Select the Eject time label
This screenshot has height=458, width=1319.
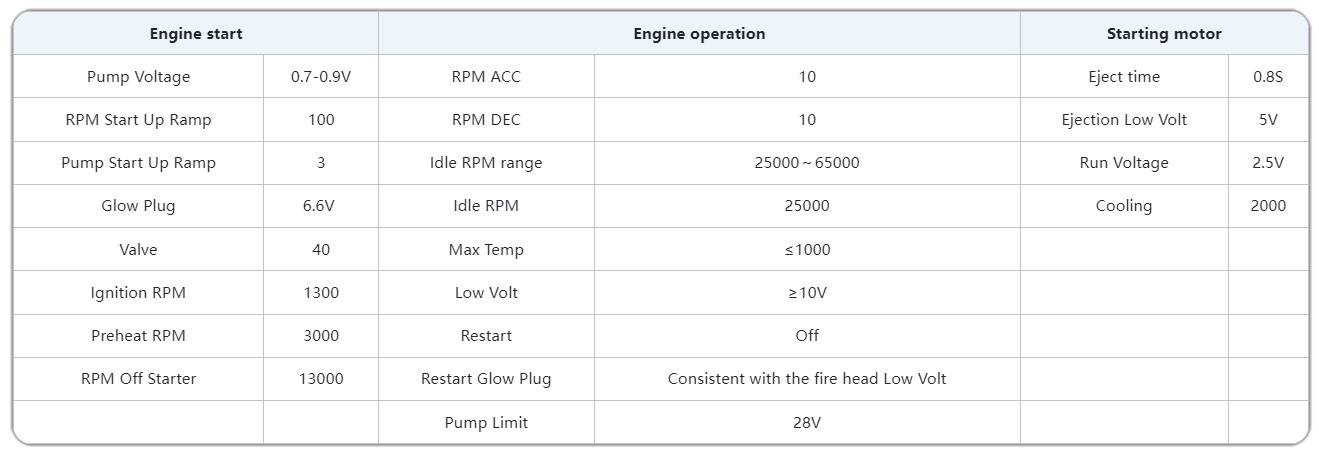1124,77
